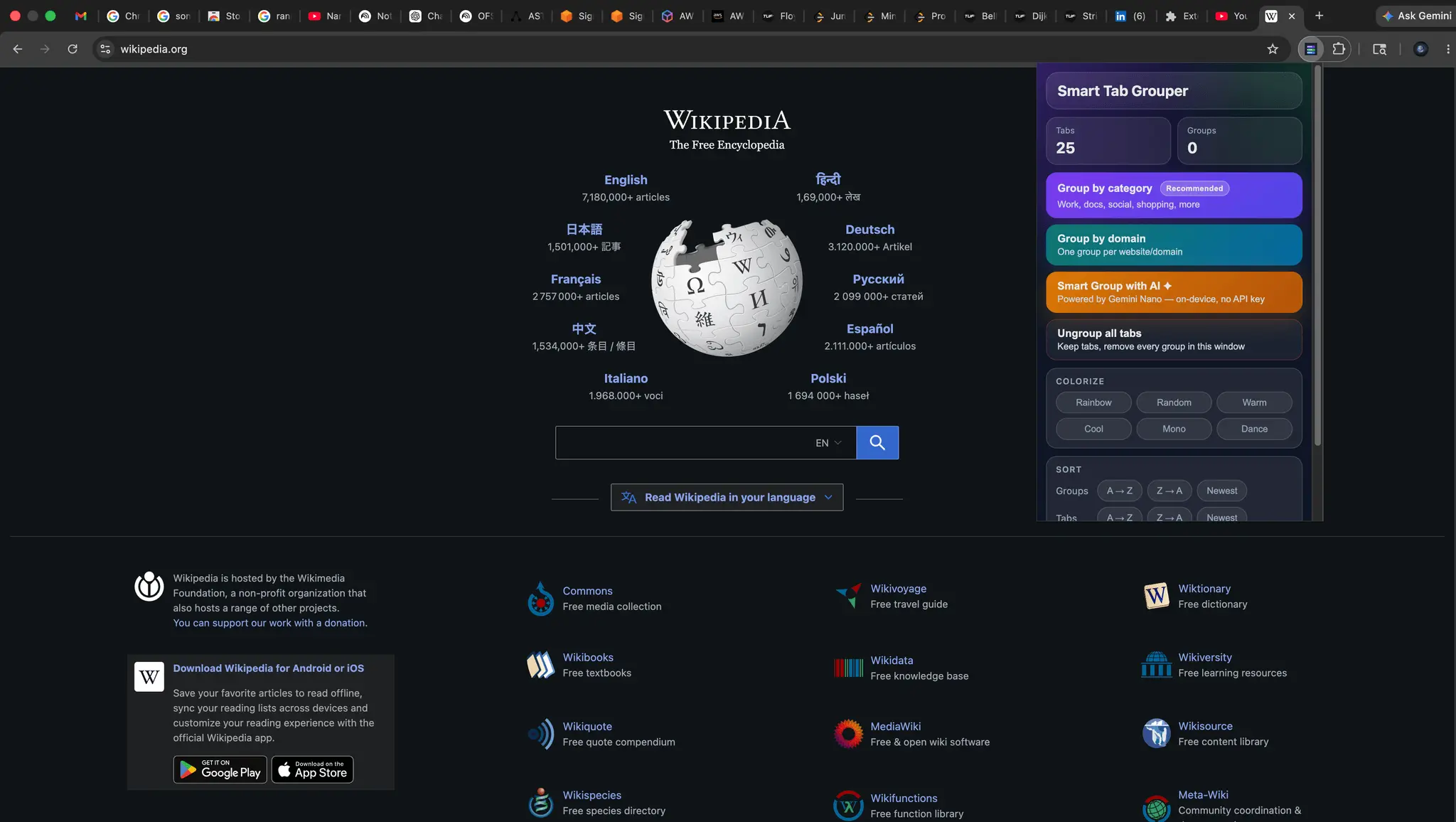
Task: Click the Wikimedia Foundation logo icon
Action: pyautogui.click(x=149, y=586)
